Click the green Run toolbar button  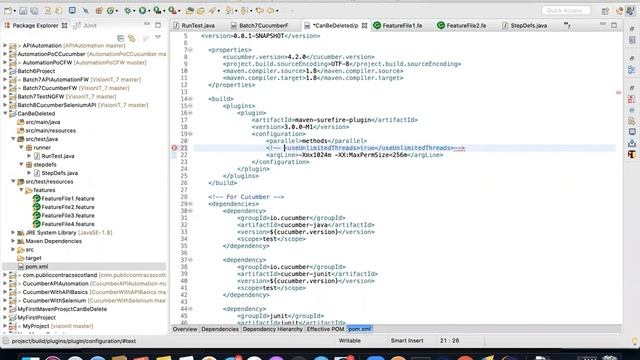pos(142,11)
